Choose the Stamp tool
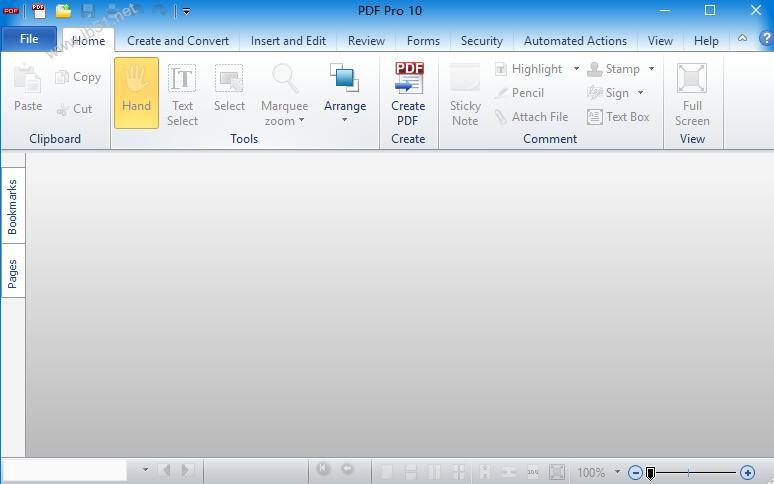The height and width of the screenshot is (484, 774). pyautogui.click(x=614, y=69)
